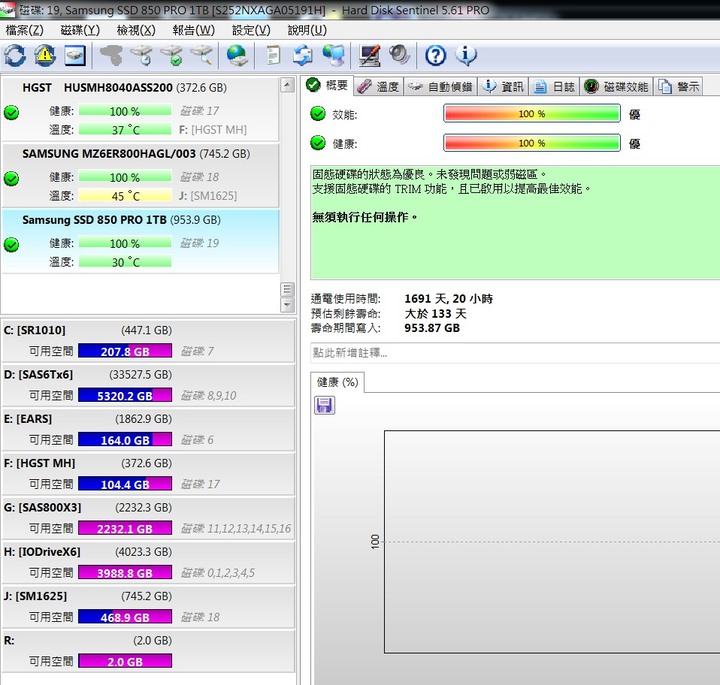
Task: Click the disk with magnifying glass icon
Action: pos(202,56)
